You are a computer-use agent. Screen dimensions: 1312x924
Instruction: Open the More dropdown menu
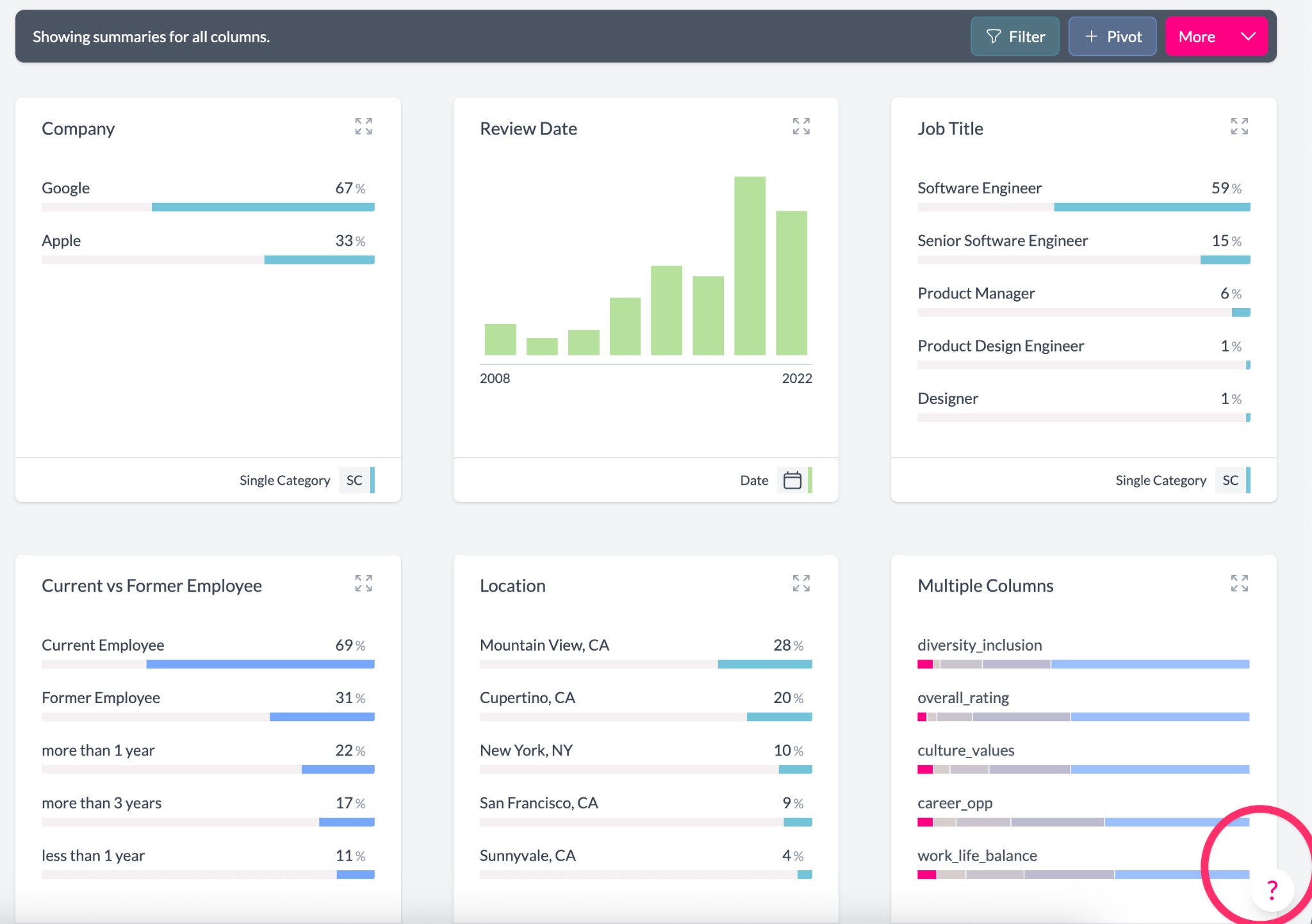(x=1197, y=36)
